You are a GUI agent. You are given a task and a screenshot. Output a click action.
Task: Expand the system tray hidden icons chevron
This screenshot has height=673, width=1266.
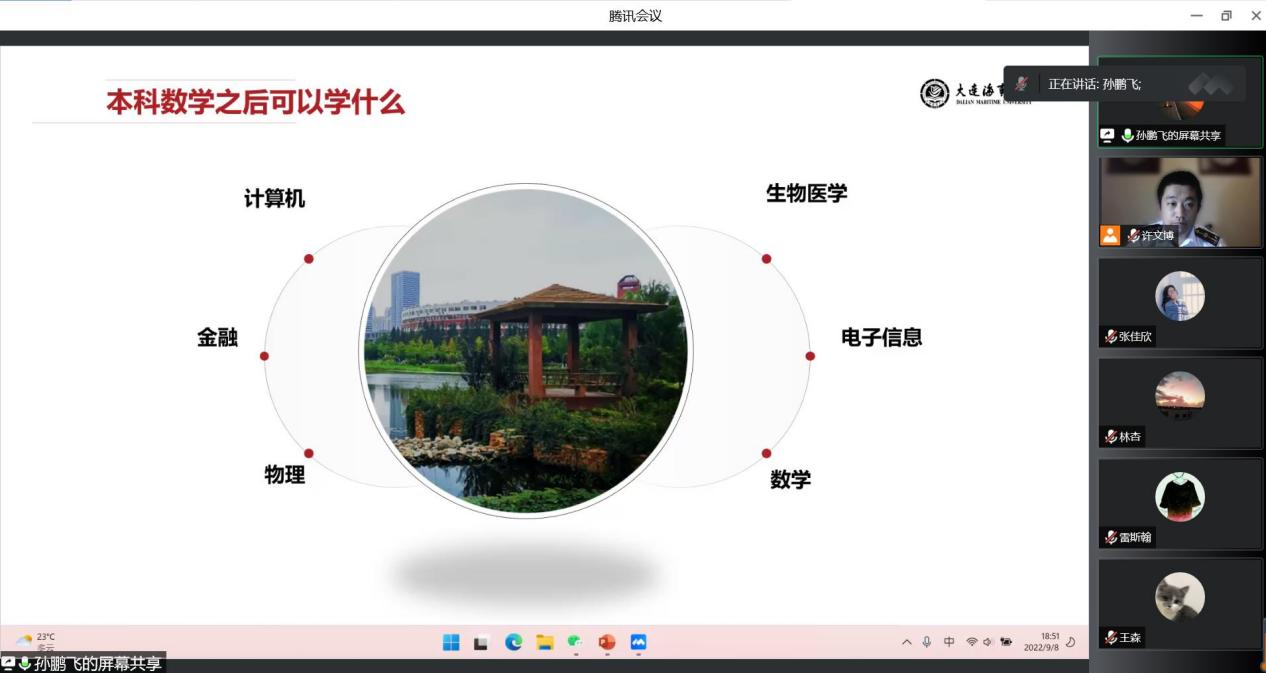907,642
